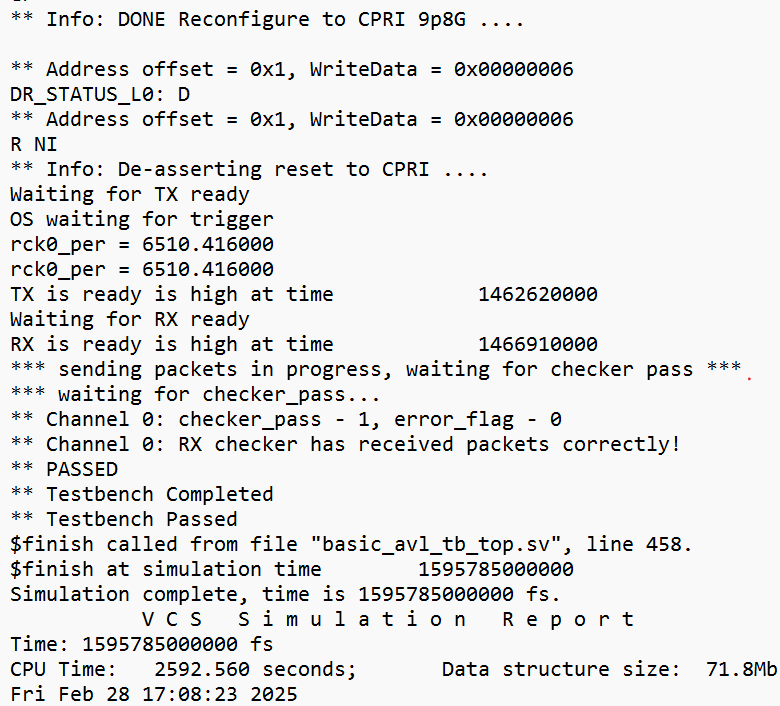Viewport: 780px width, 706px height.
Task: Click the "Waiting for RX ready" line
Action: [x=129, y=319]
